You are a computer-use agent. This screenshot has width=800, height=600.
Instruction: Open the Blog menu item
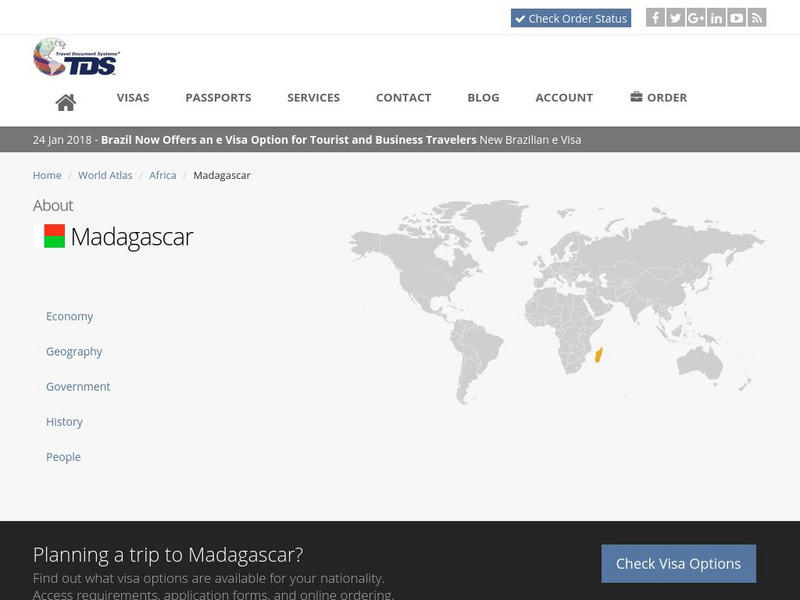click(x=483, y=97)
